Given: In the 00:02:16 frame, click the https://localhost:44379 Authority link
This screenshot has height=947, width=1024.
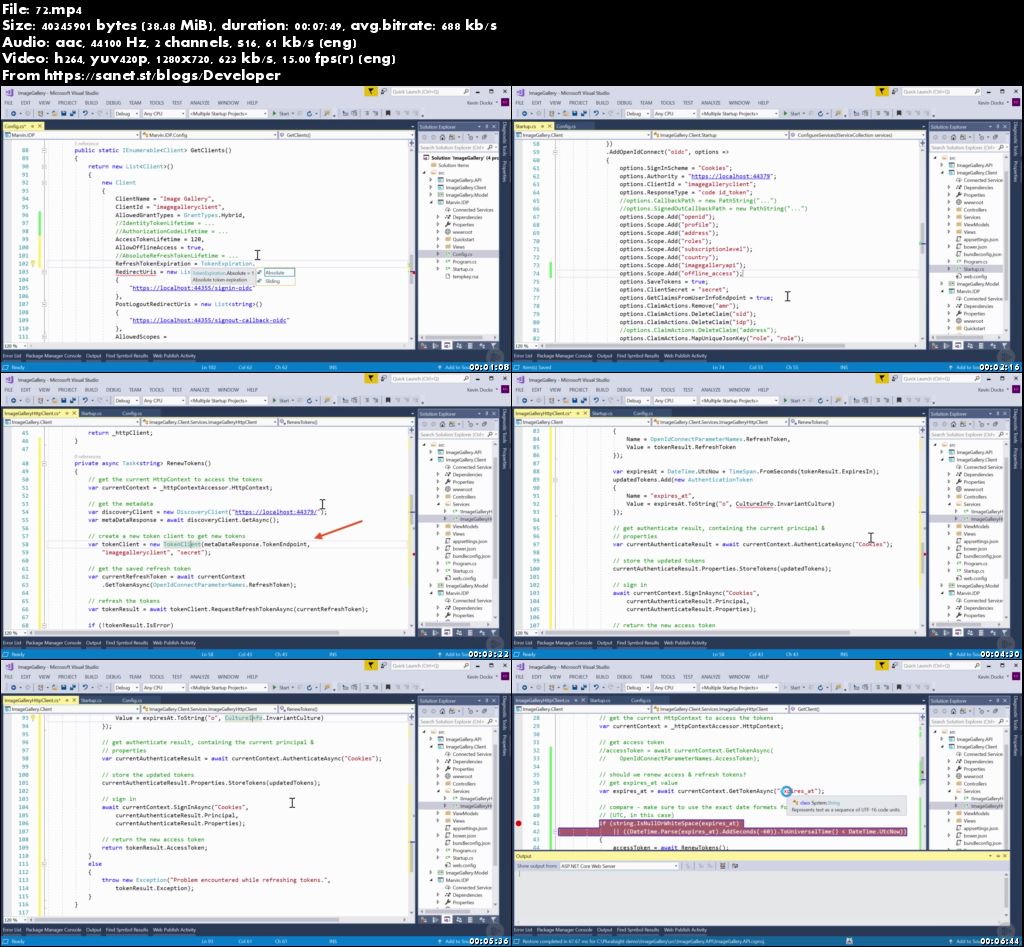Looking at the screenshot, I should click(731, 176).
